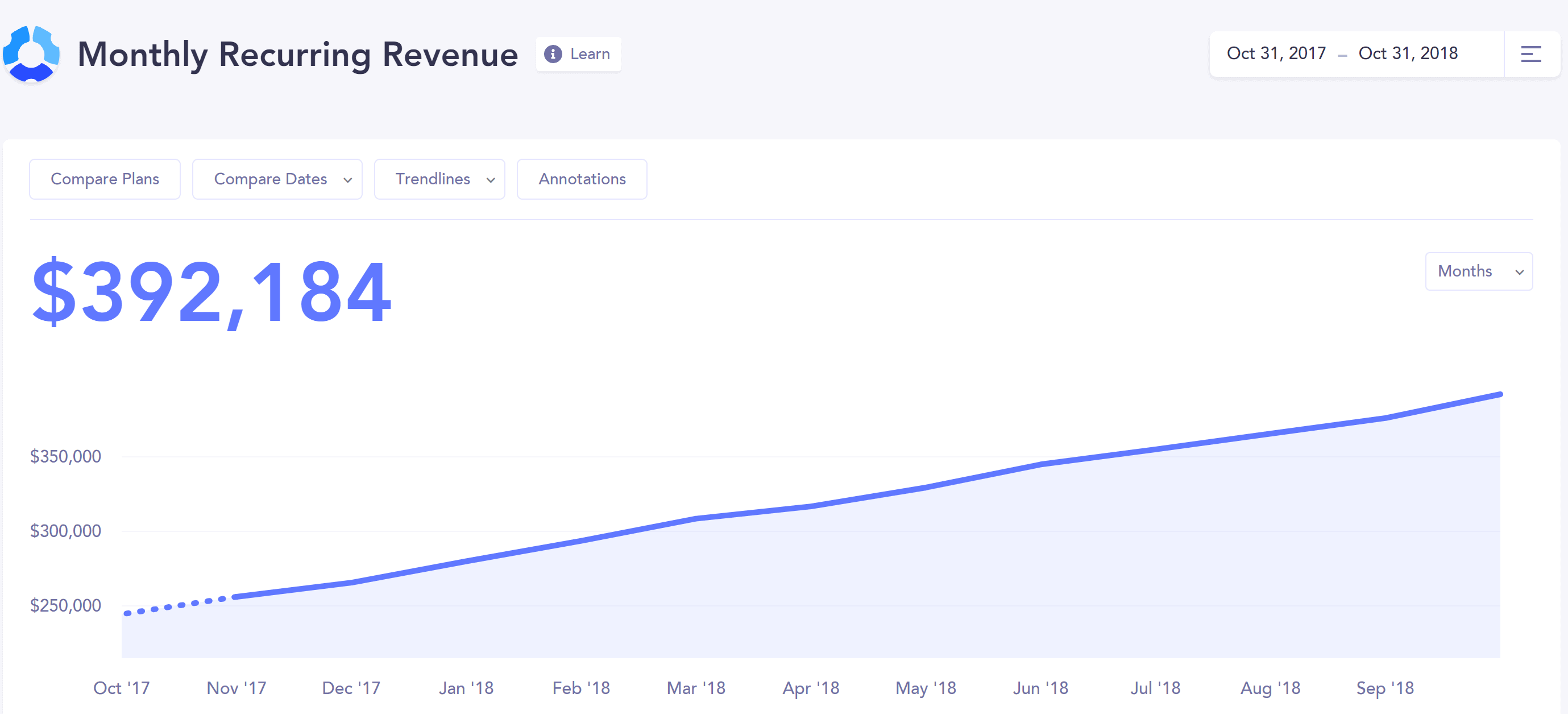Click the Months chevron arrow
Image resolution: width=1568 pixels, height=714 pixels.
[x=1519, y=272]
